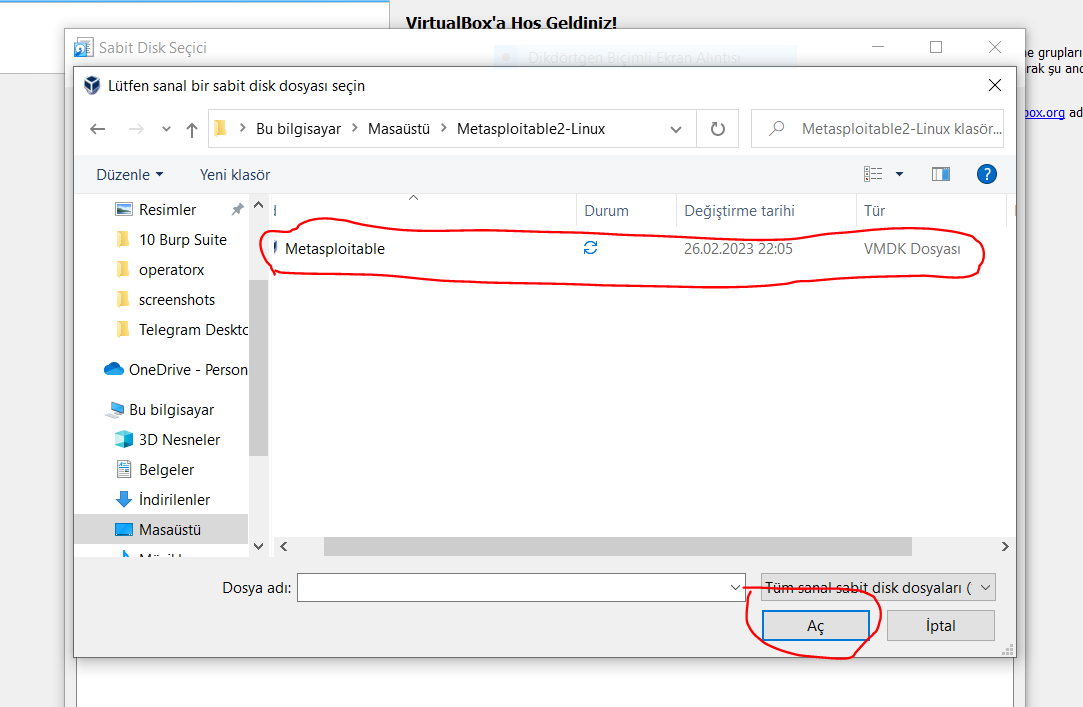Open the '10 Burp Suite' folder

click(182, 240)
